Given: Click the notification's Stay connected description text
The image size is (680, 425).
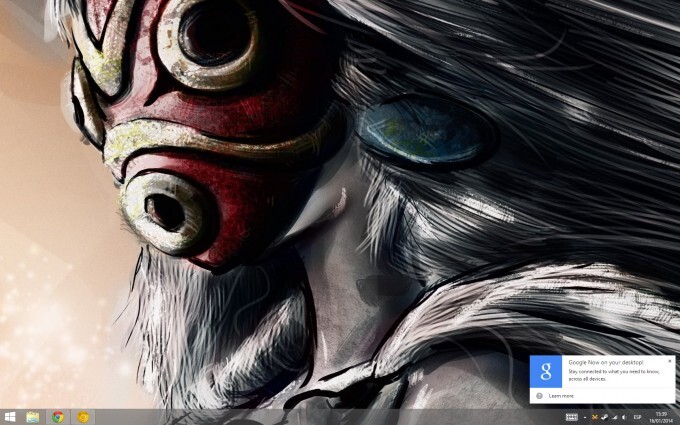Looking at the screenshot, I should click(x=612, y=374).
